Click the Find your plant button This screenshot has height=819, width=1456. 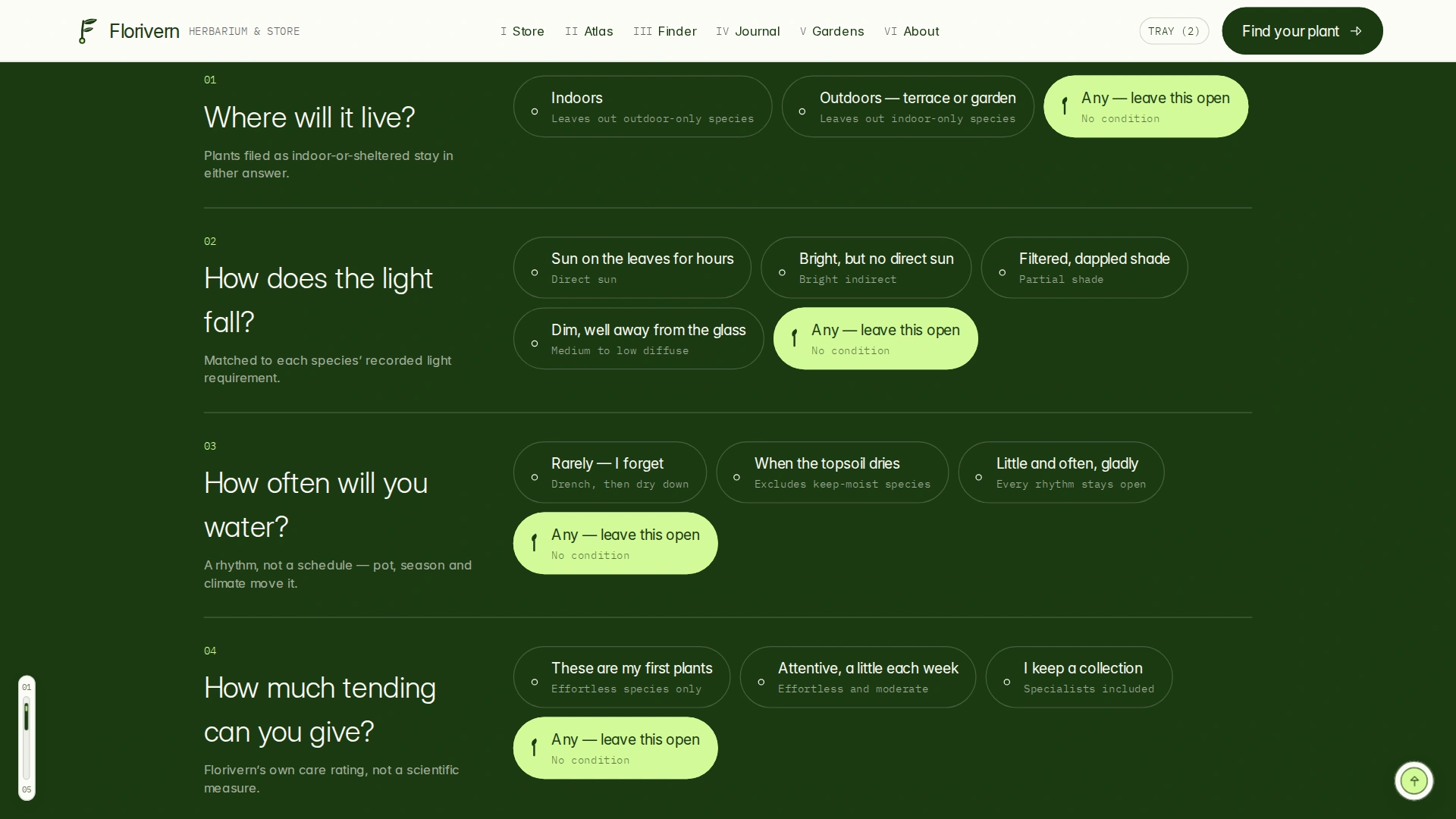pos(1302,31)
